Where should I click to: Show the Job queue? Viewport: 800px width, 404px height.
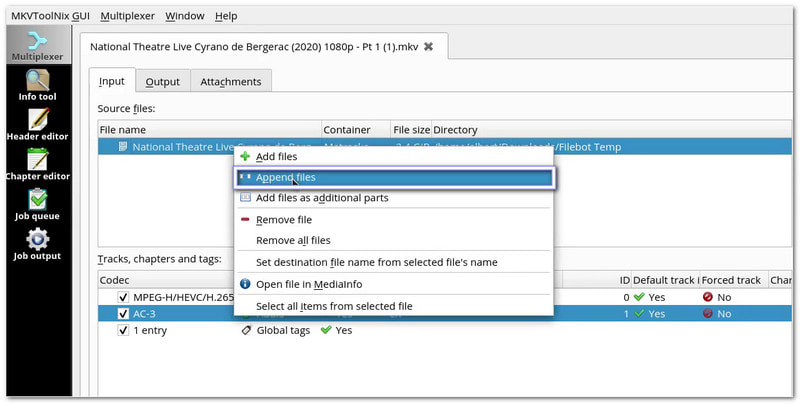pos(37,204)
